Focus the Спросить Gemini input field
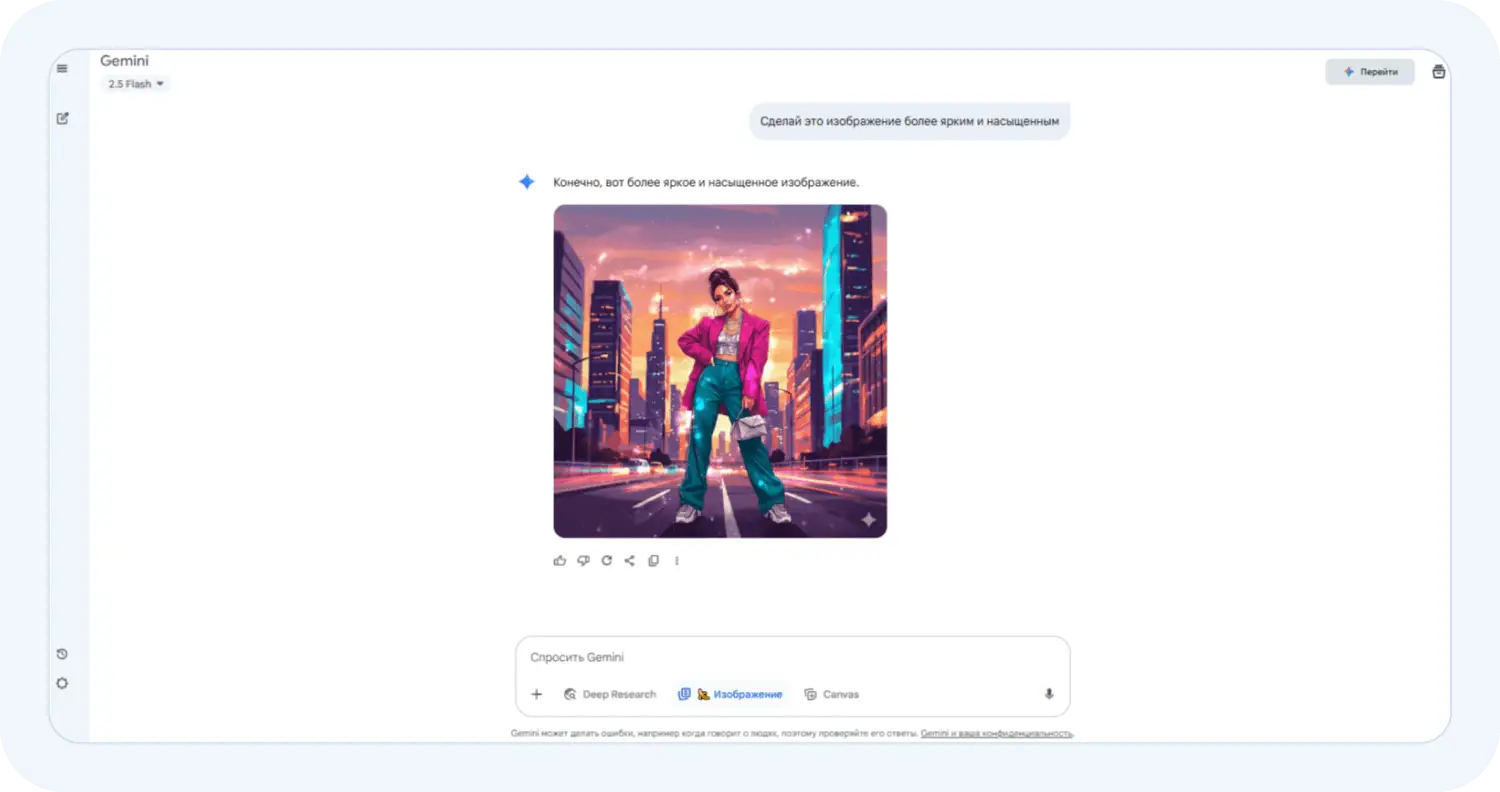Screen dimensions: 1500x792 point(792,658)
